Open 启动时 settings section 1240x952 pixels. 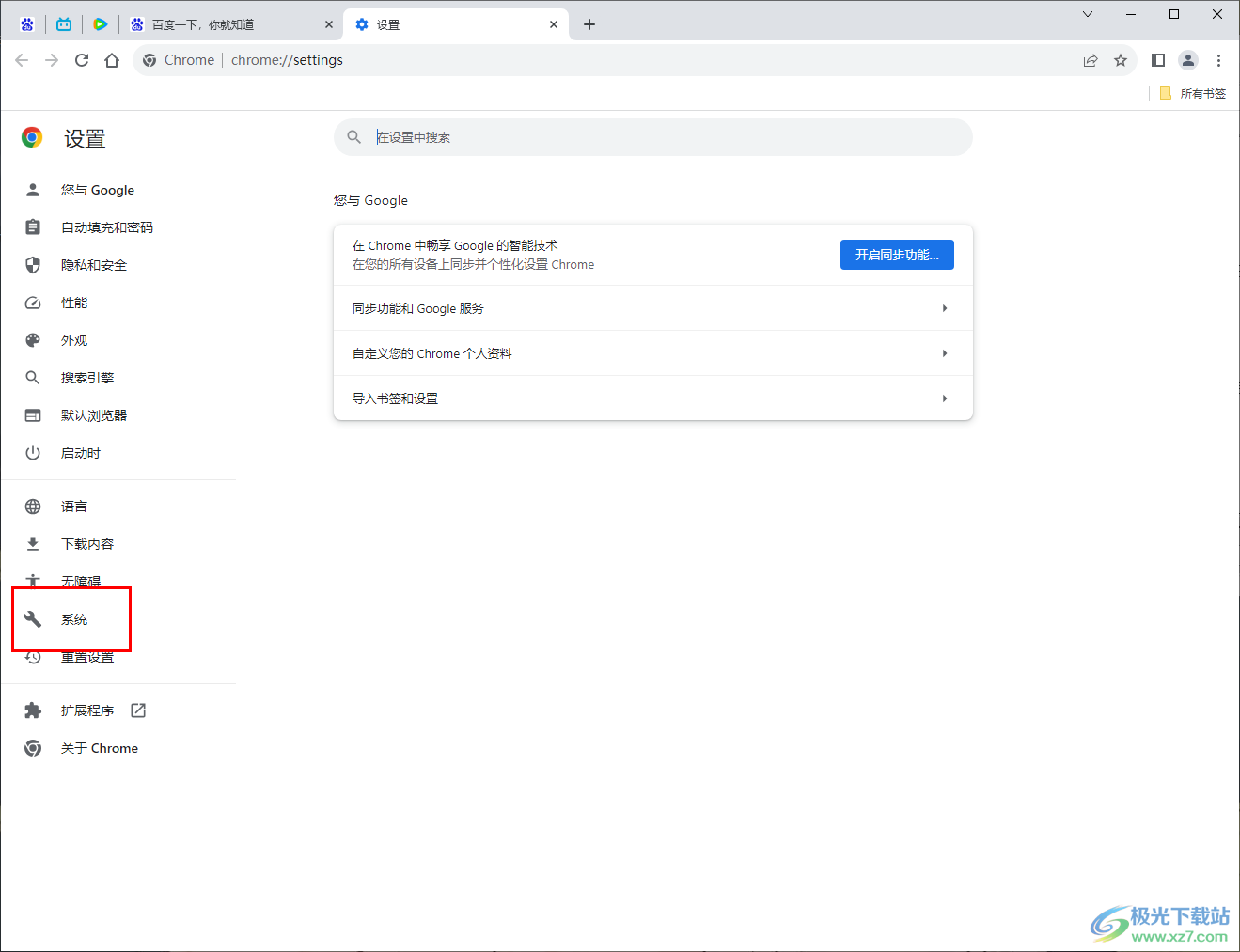[x=81, y=453]
